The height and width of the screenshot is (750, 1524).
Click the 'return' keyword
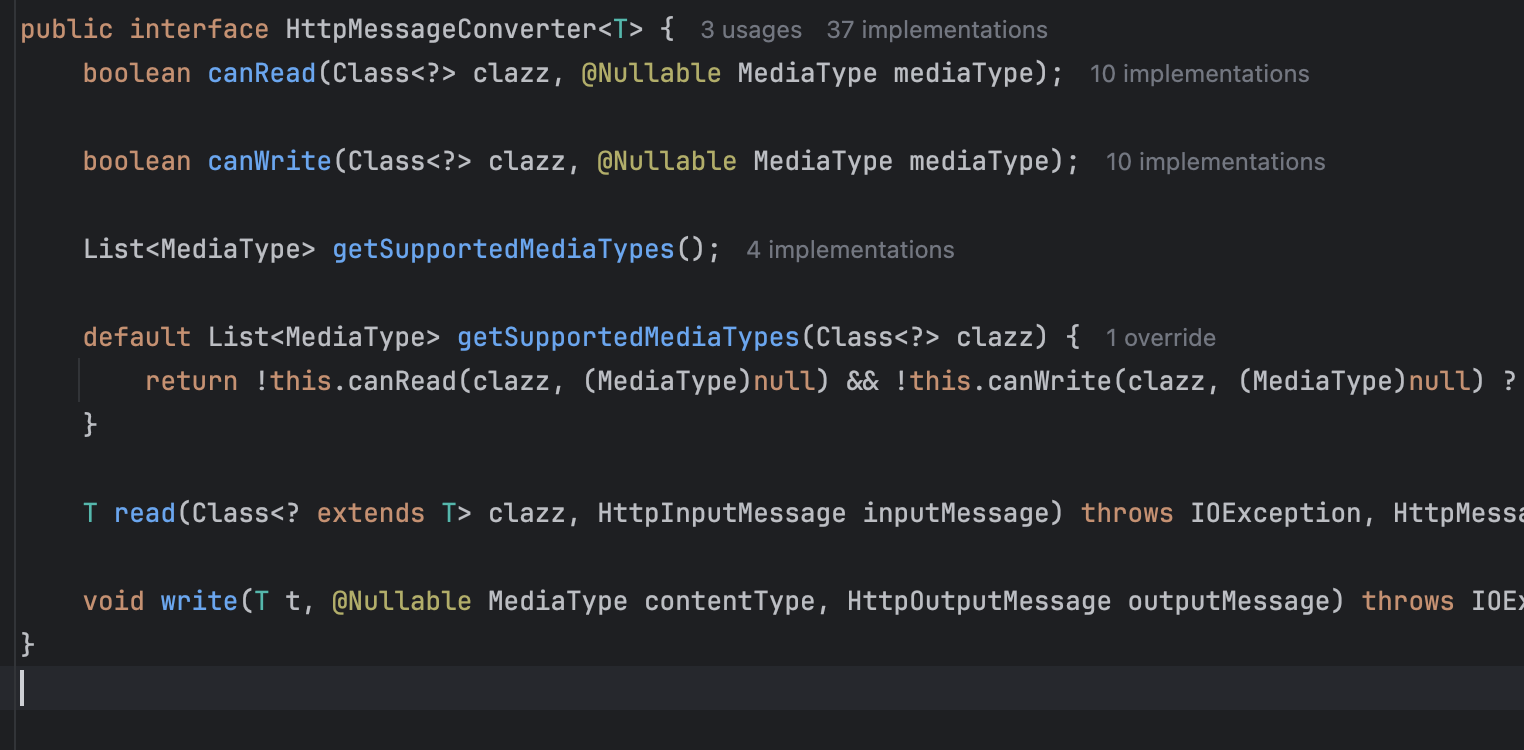[192, 381]
